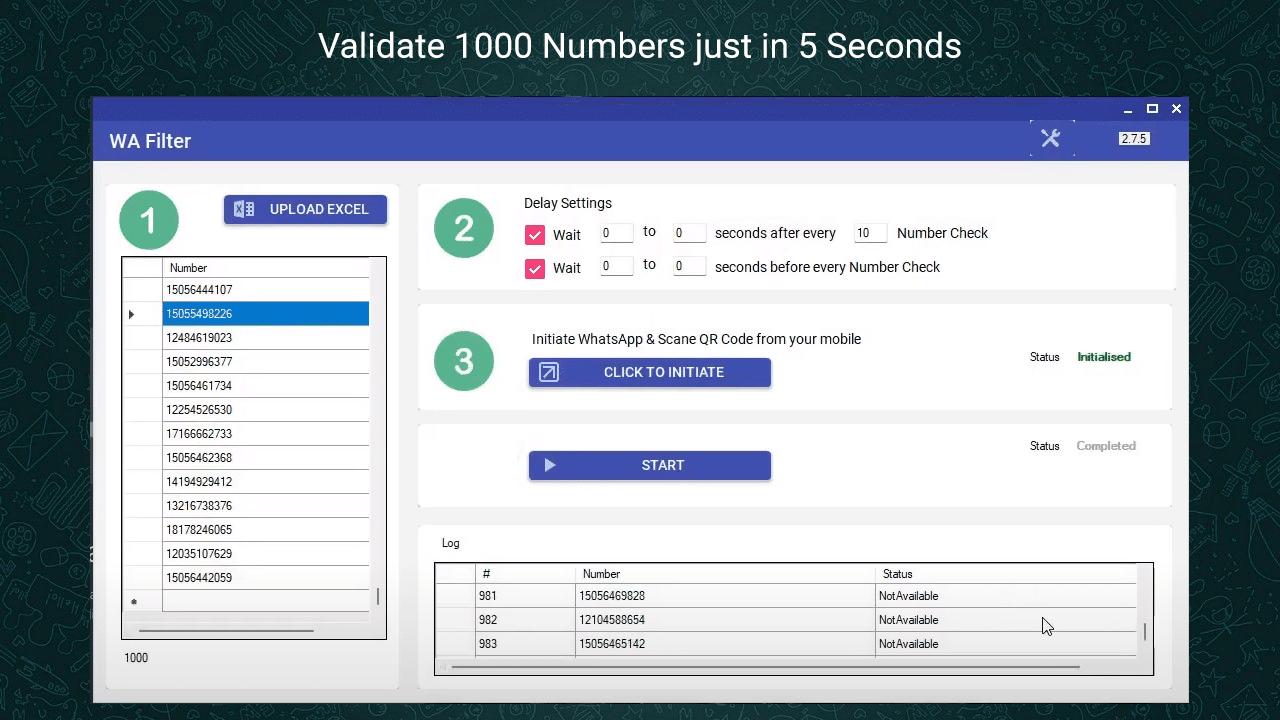Click the Excel icon on upload button
The height and width of the screenshot is (720, 1280).
(x=244, y=209)
